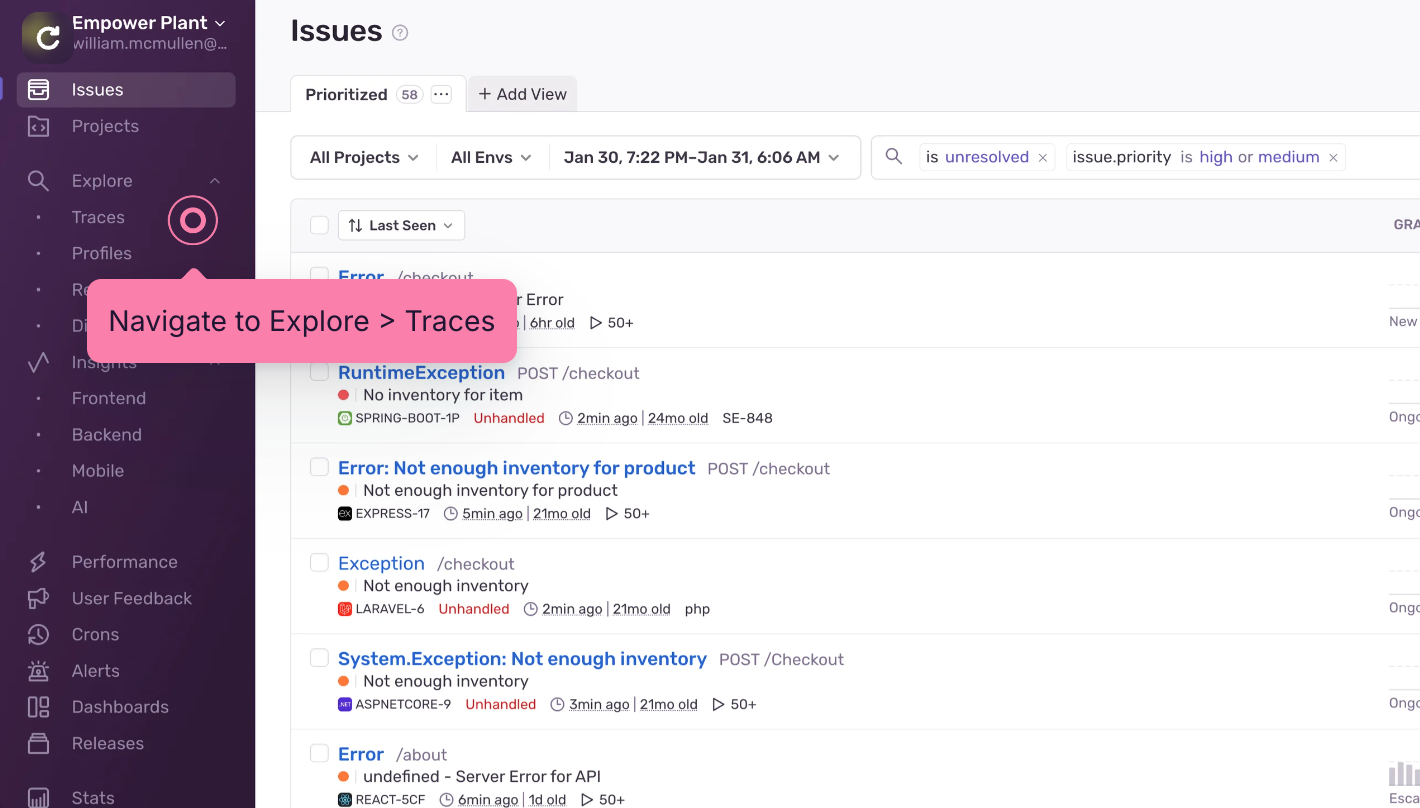
Task: Click the Stats sidebar icon
Action: [38, 796]
